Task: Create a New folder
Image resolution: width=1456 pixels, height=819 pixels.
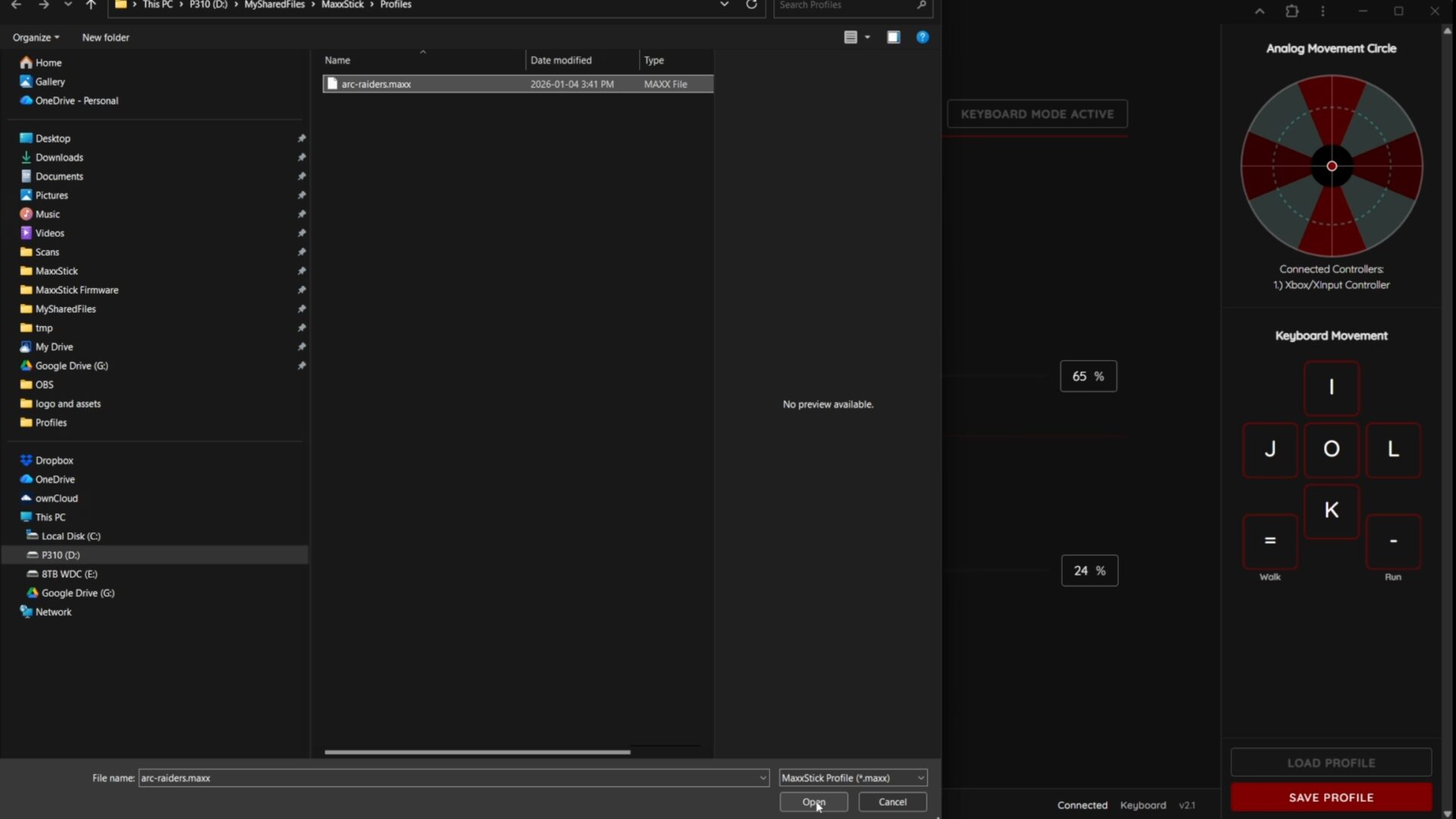Action: click(x=105, y=37)
